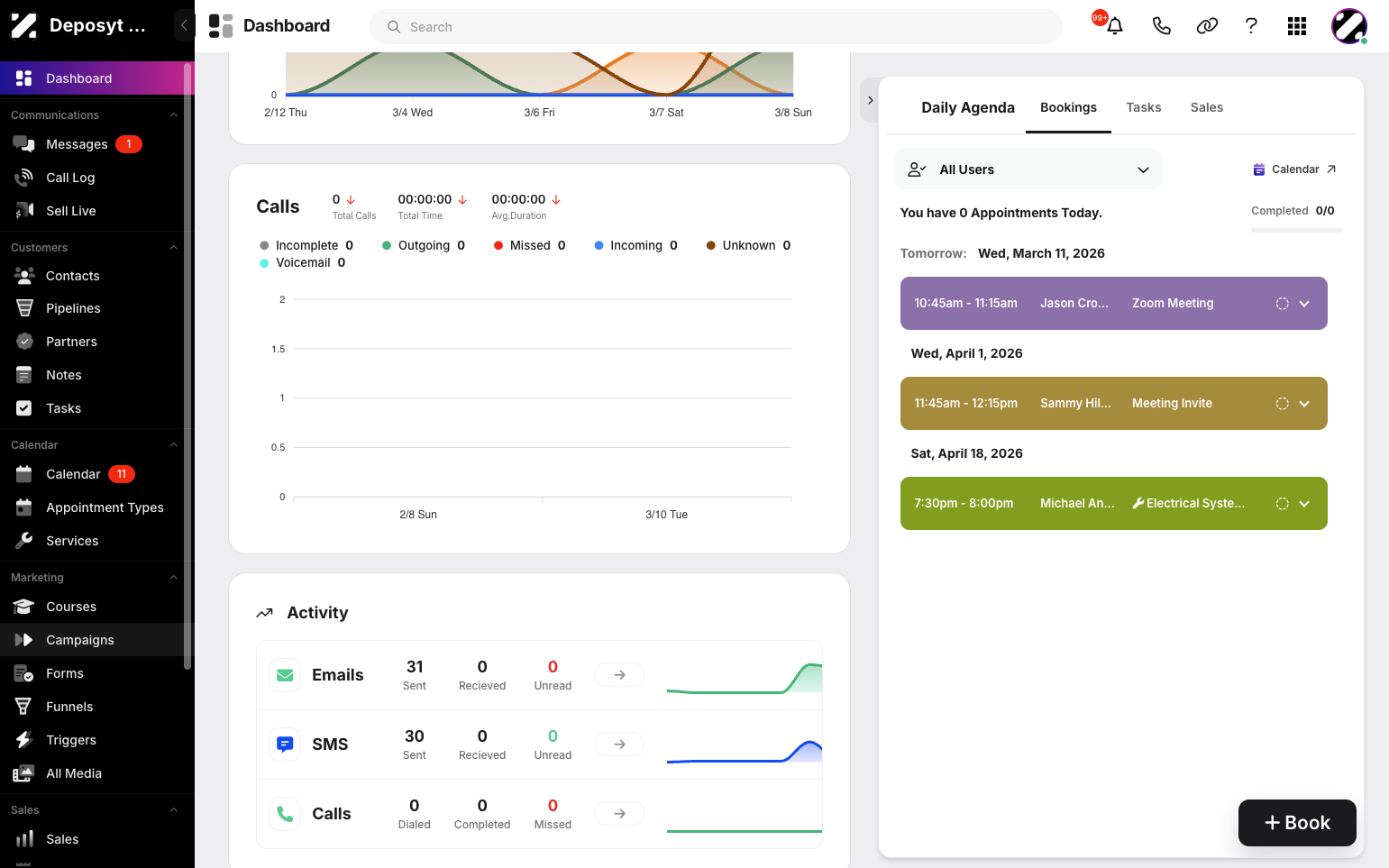Image resolution: width=1389 pixels, height=868 pixels.
Task: Open the help question mark icon
Action: 1251,26
